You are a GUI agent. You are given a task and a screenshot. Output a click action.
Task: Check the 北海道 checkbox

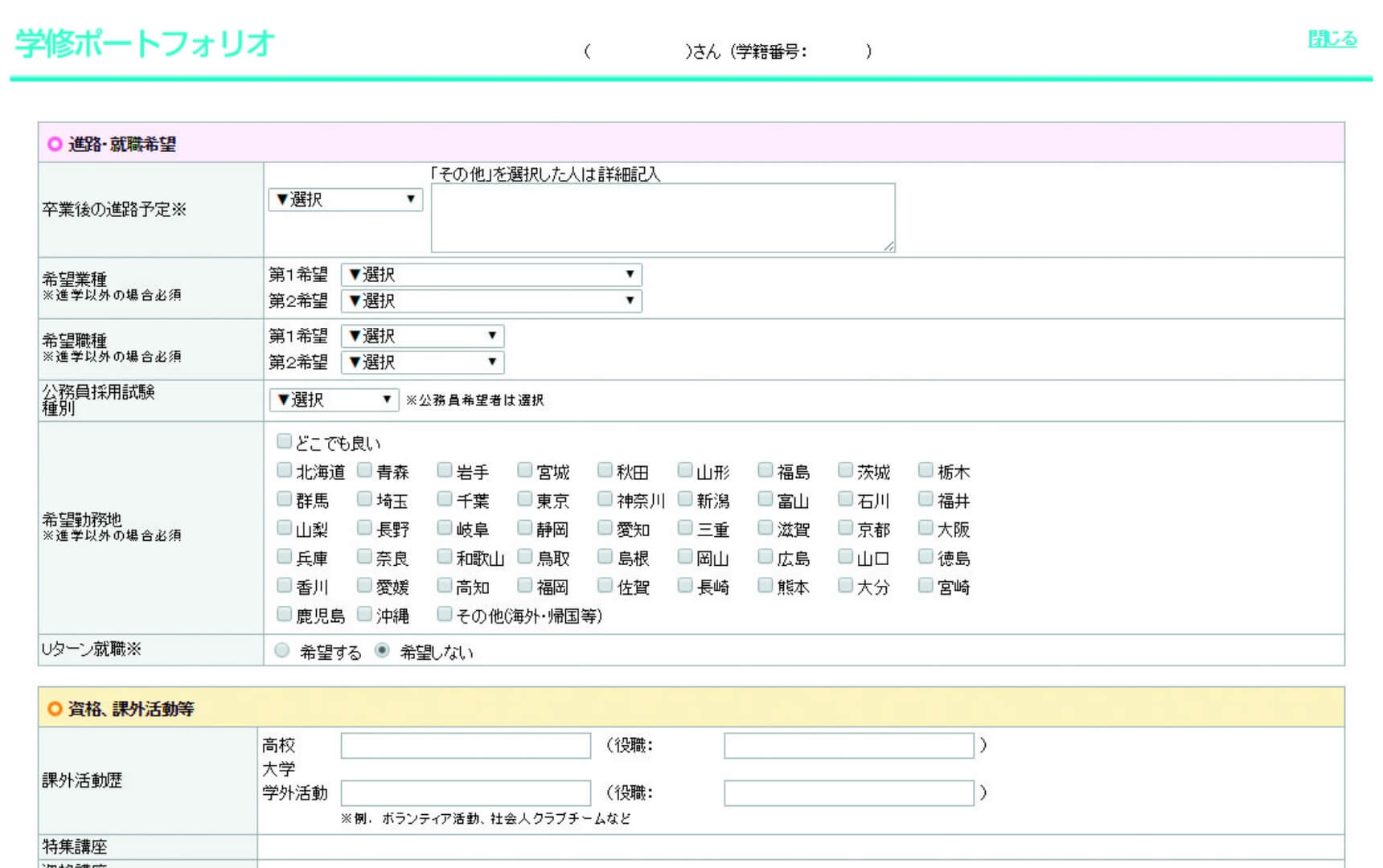point(284,470)
